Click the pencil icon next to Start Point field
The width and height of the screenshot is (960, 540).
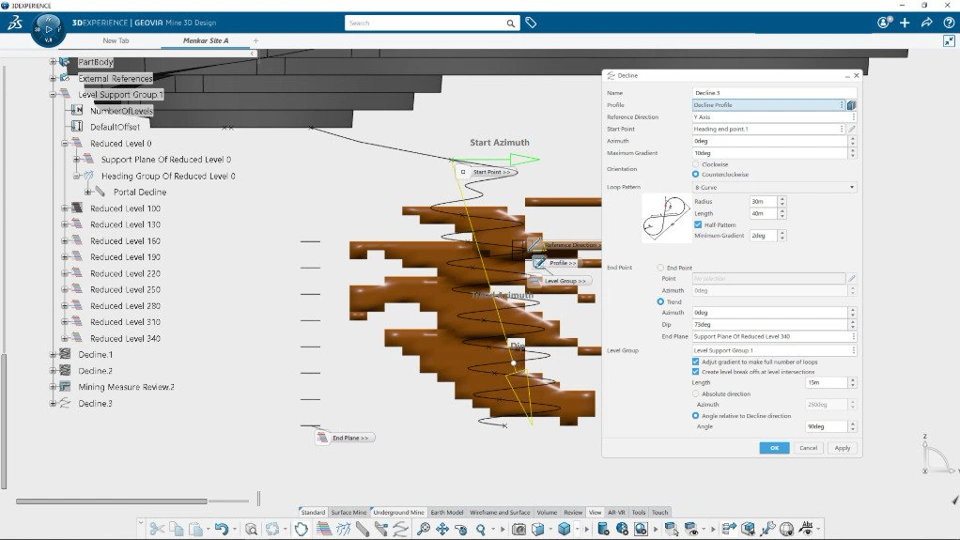click(852, 129)
